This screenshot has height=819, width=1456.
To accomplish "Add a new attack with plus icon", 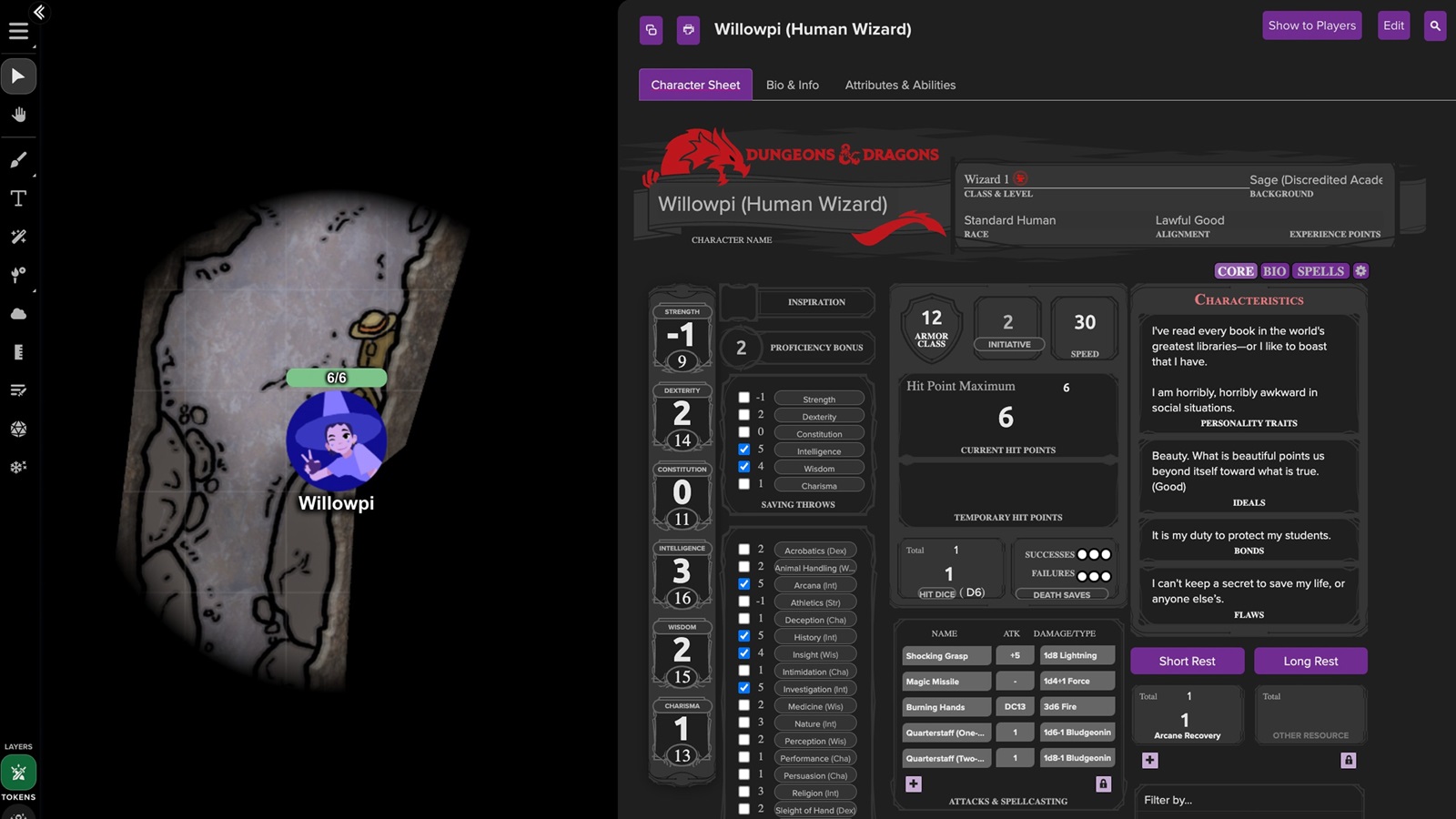I will 914,784.
